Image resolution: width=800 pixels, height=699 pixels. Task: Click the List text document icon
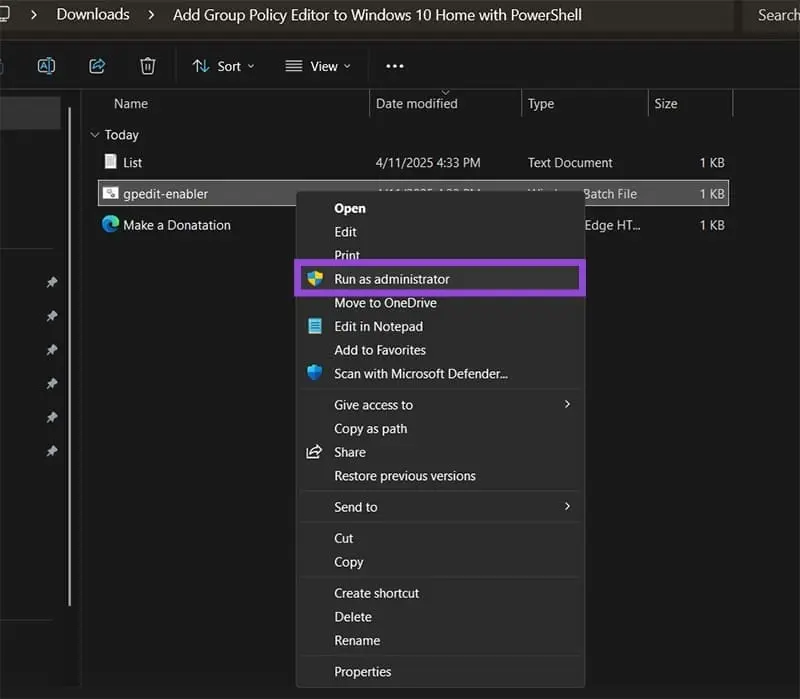[x=110, y=161]
